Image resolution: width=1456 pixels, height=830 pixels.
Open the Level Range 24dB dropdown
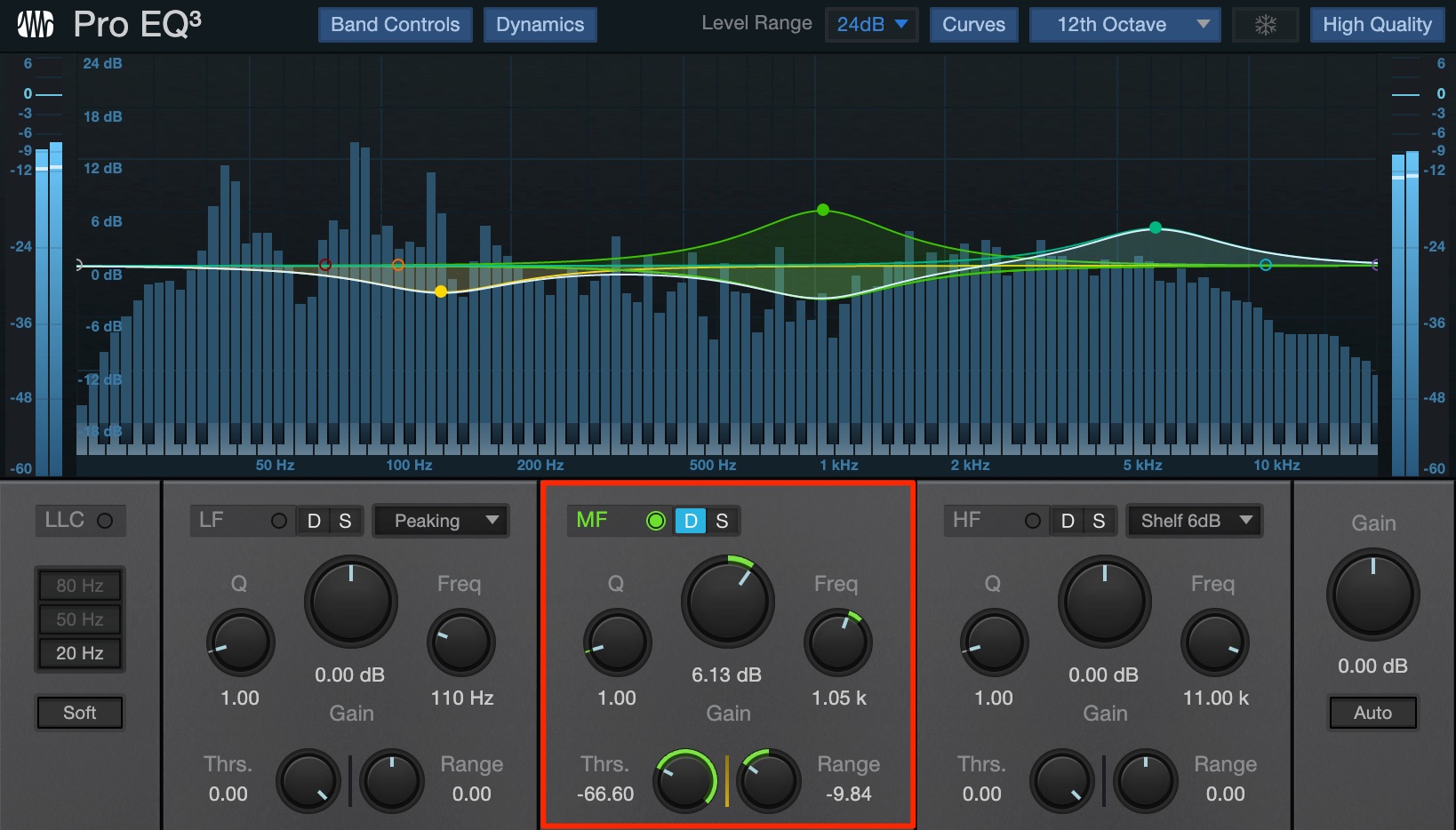tap(871, 25)
